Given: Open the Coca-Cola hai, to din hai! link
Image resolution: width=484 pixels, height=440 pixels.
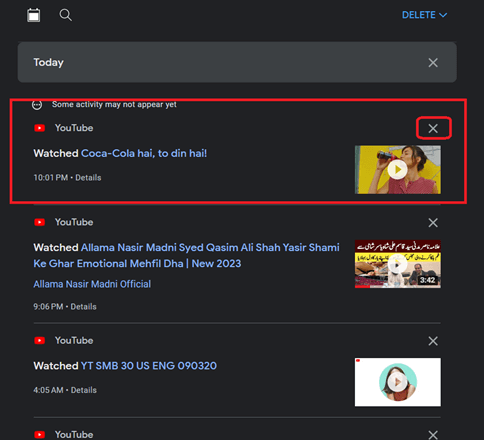Looking at the screenshot, I should tap(144, 153).
